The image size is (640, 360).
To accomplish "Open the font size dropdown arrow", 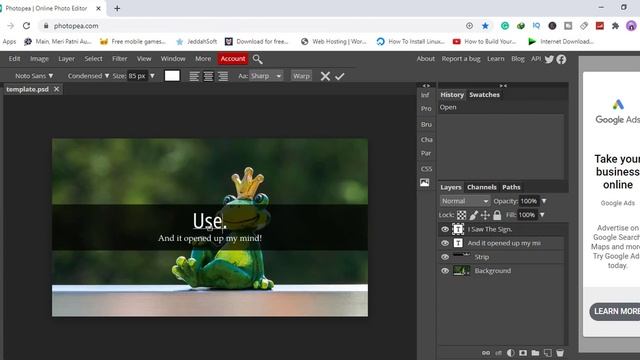I will coord(152,76).
